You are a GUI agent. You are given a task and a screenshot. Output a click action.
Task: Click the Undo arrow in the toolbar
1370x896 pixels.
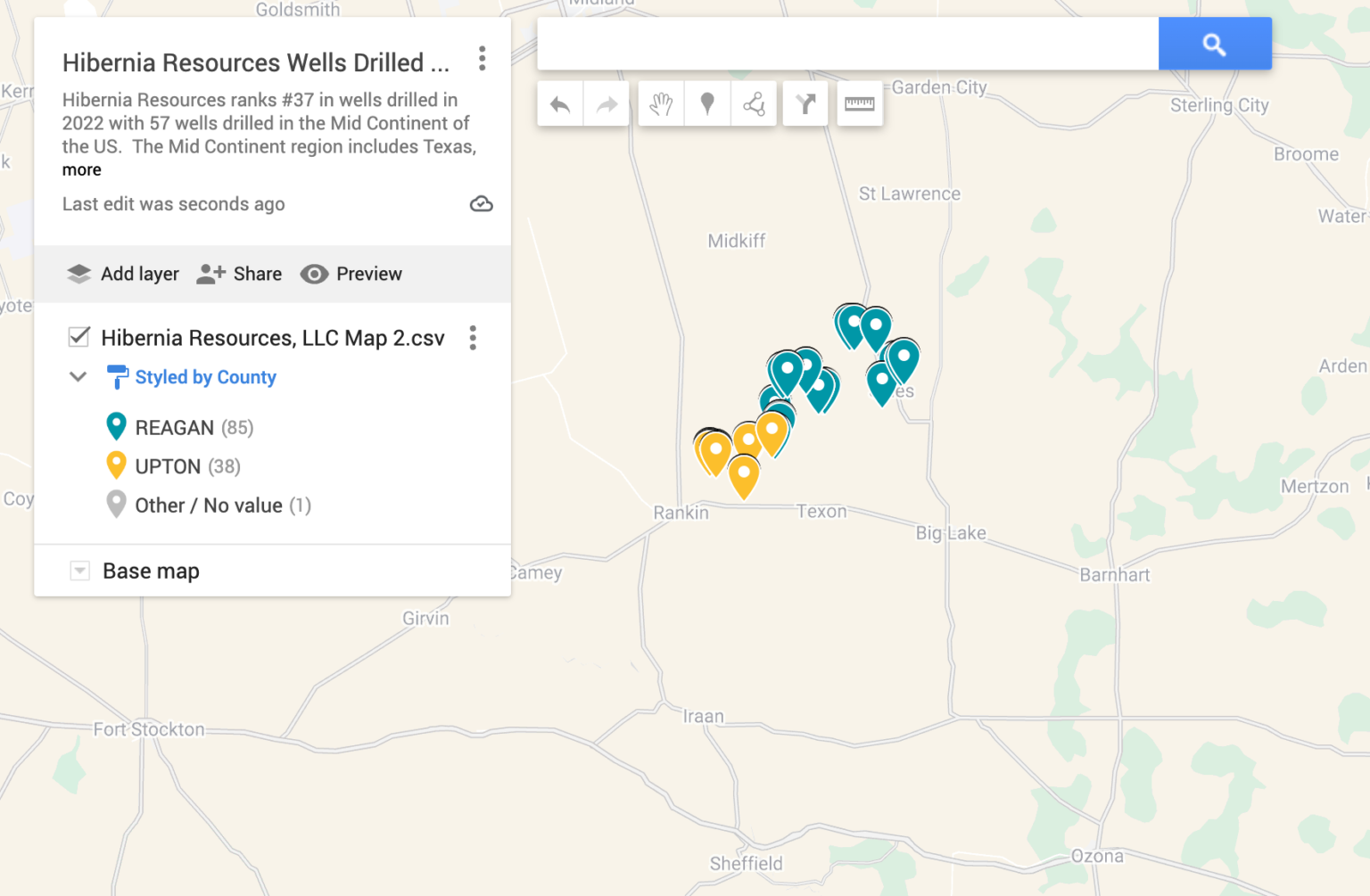tap(560, 104)
